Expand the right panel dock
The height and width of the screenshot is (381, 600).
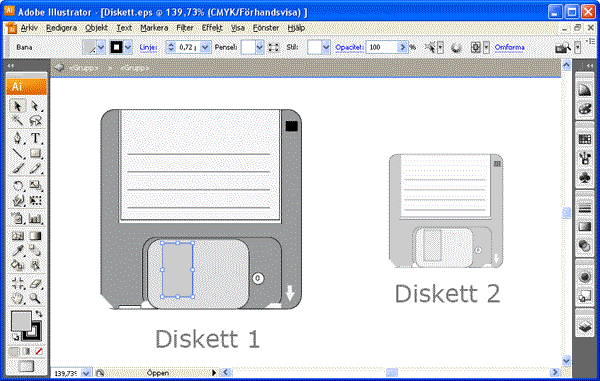click(x=590, y=66)
